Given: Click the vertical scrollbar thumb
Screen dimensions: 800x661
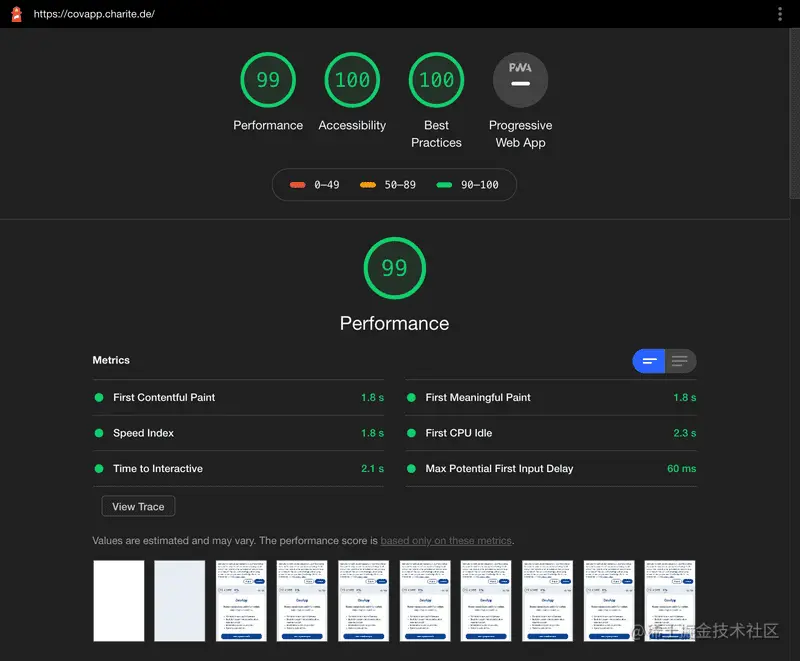Looking at the screenshot, I should 795,113.
